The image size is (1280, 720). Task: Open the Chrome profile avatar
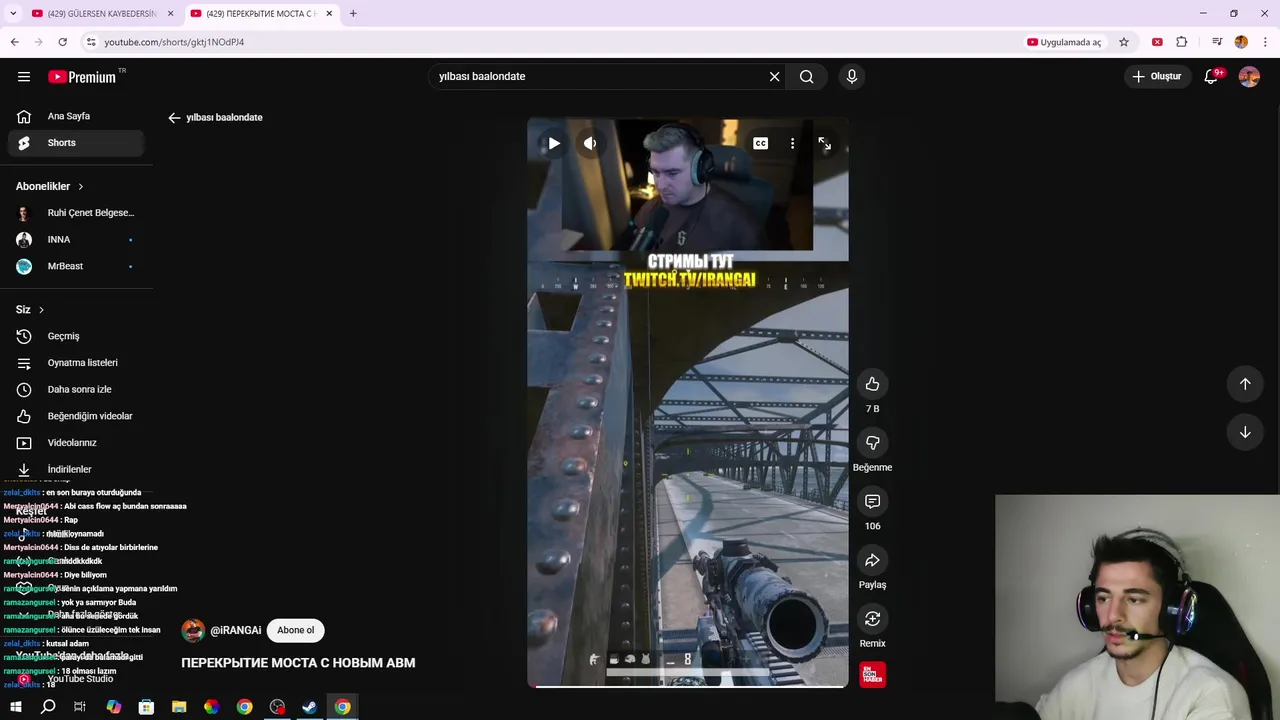[x=1241, y=42]
